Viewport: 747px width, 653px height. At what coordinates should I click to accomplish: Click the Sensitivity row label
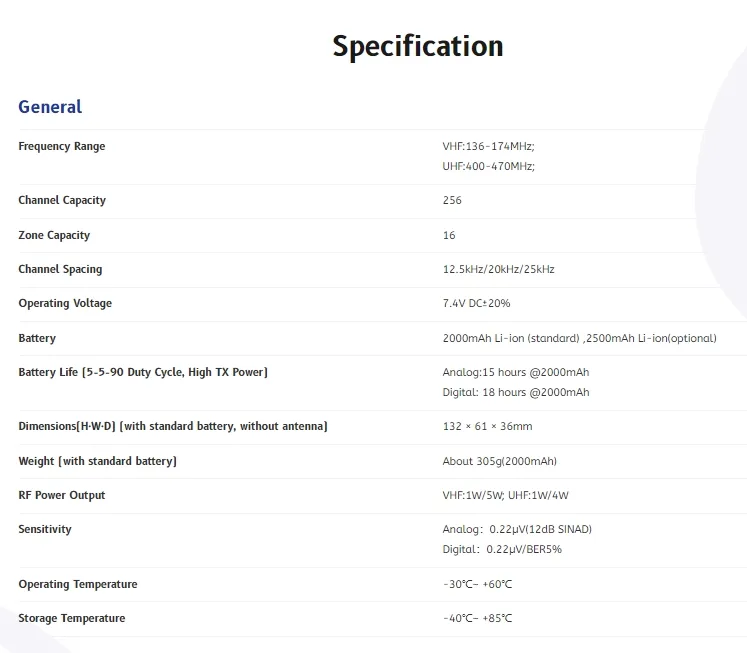tap(45, 529)
